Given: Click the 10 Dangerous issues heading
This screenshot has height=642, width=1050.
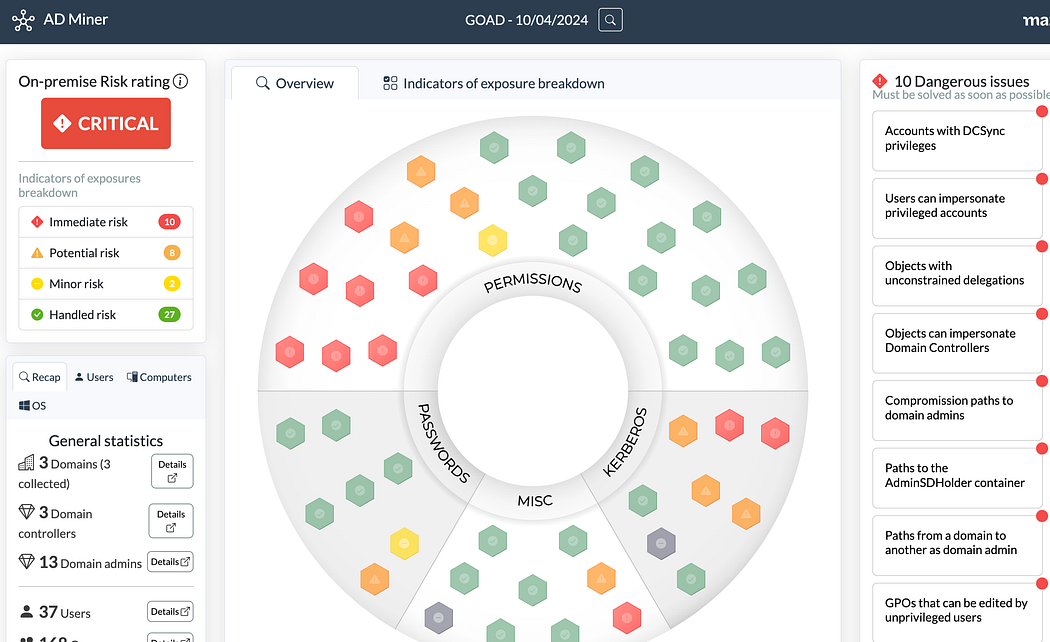Looking at the screenshot, I should [x=962, y=81].
